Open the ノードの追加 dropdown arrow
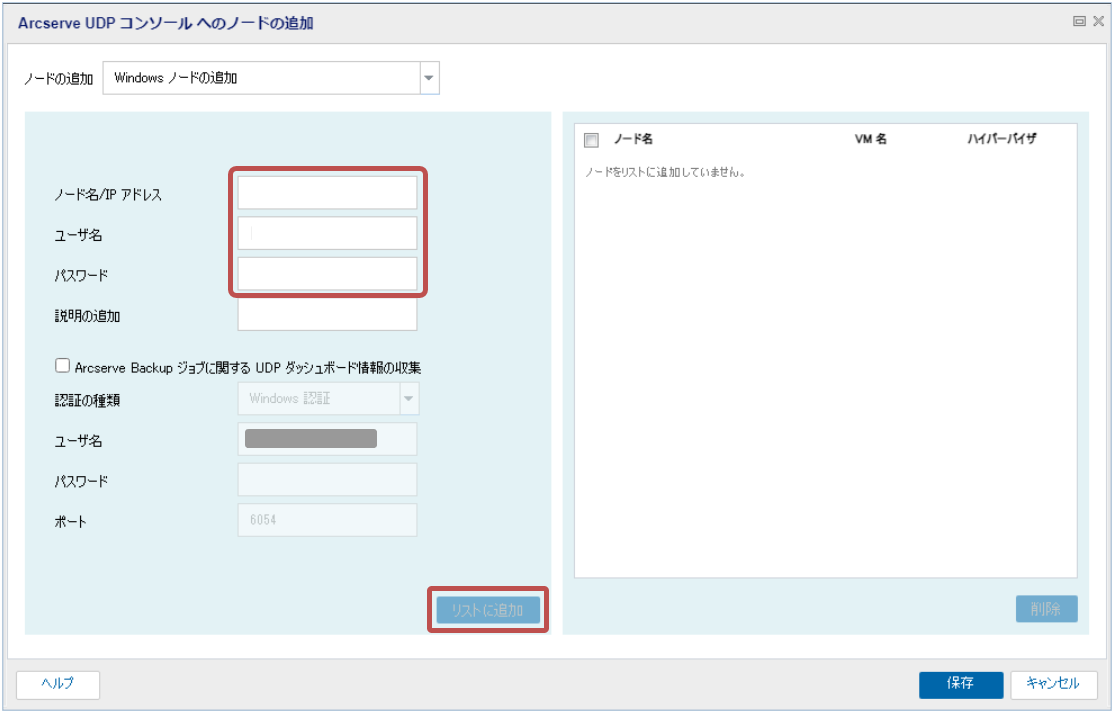Viewport: 1113px width, 713px height. (429, 78)
